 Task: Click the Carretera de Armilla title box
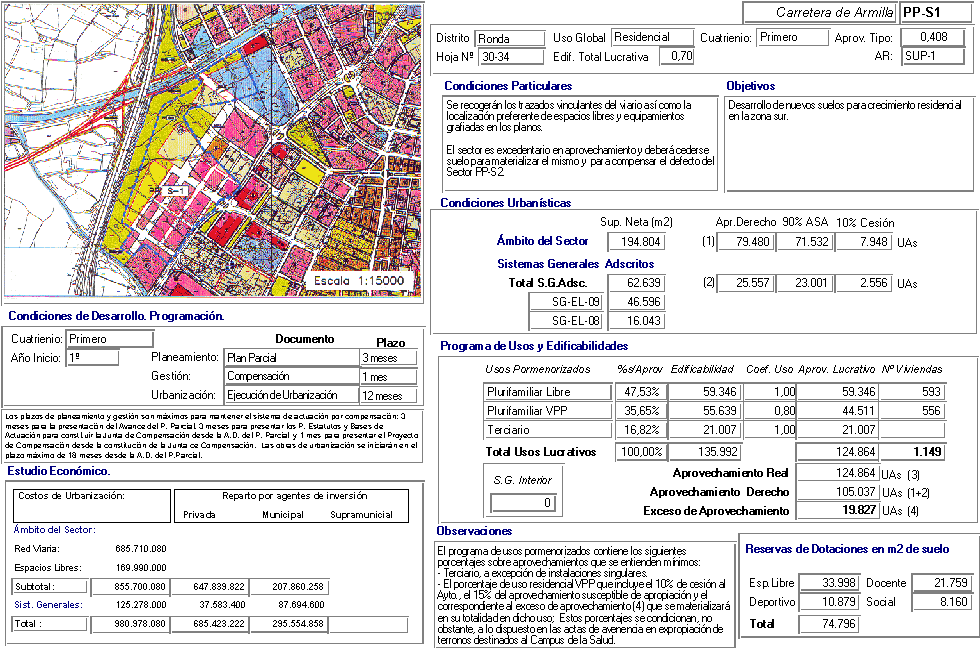point(819,12)
